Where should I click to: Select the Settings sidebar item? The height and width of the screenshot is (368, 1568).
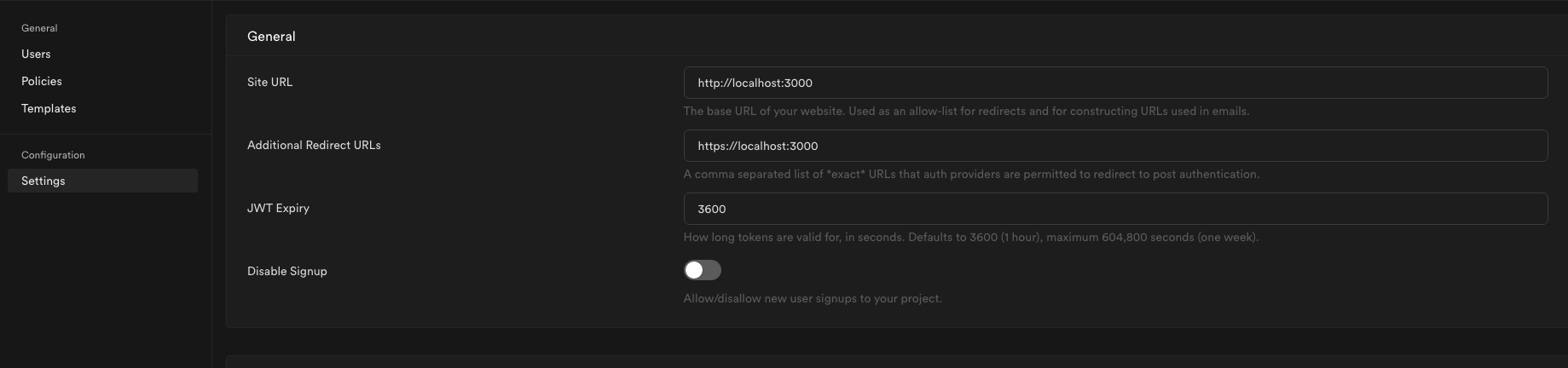43,181
